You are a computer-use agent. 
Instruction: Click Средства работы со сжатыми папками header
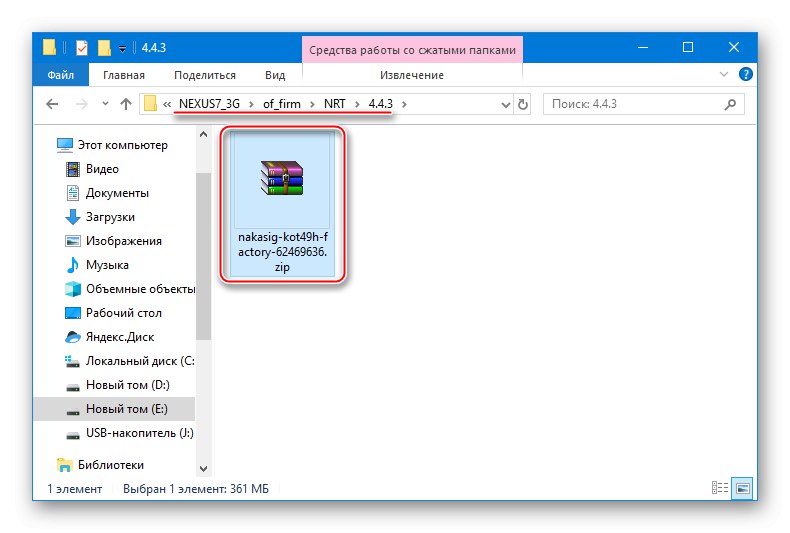(412, 50)
